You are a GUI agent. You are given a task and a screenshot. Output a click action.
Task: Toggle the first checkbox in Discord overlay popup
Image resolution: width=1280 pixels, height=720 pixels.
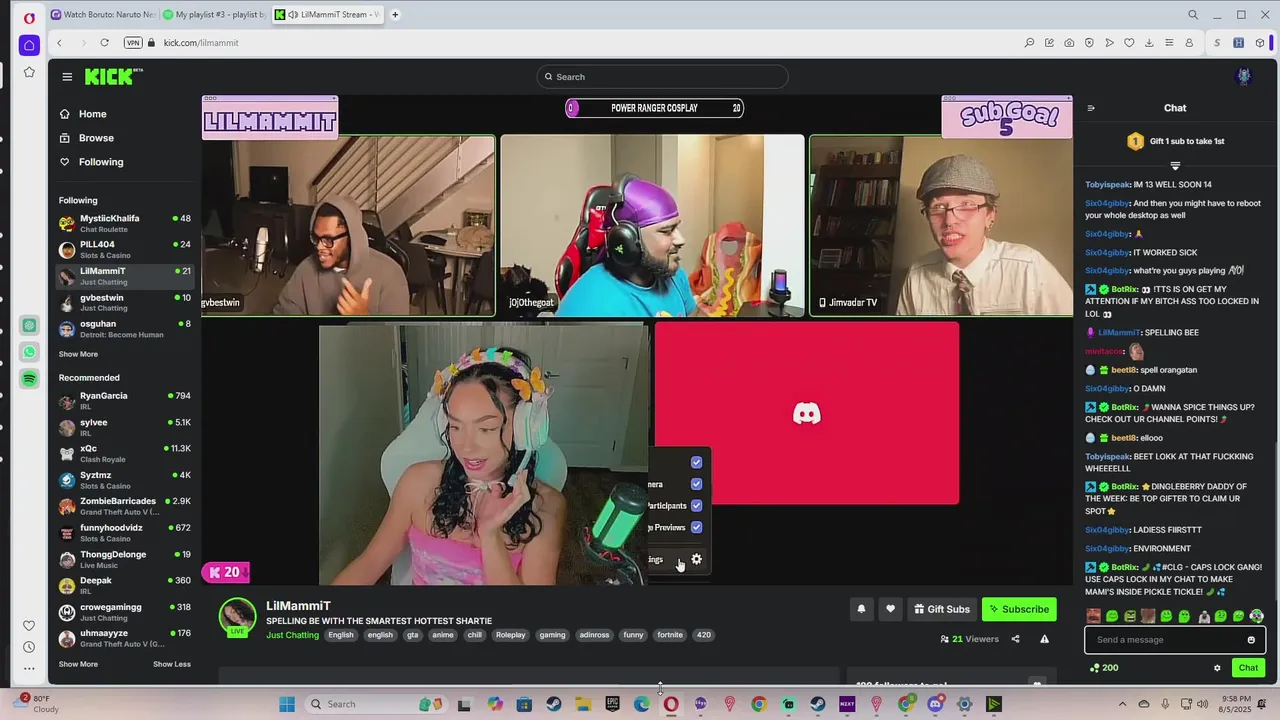(x=696, y=462)
